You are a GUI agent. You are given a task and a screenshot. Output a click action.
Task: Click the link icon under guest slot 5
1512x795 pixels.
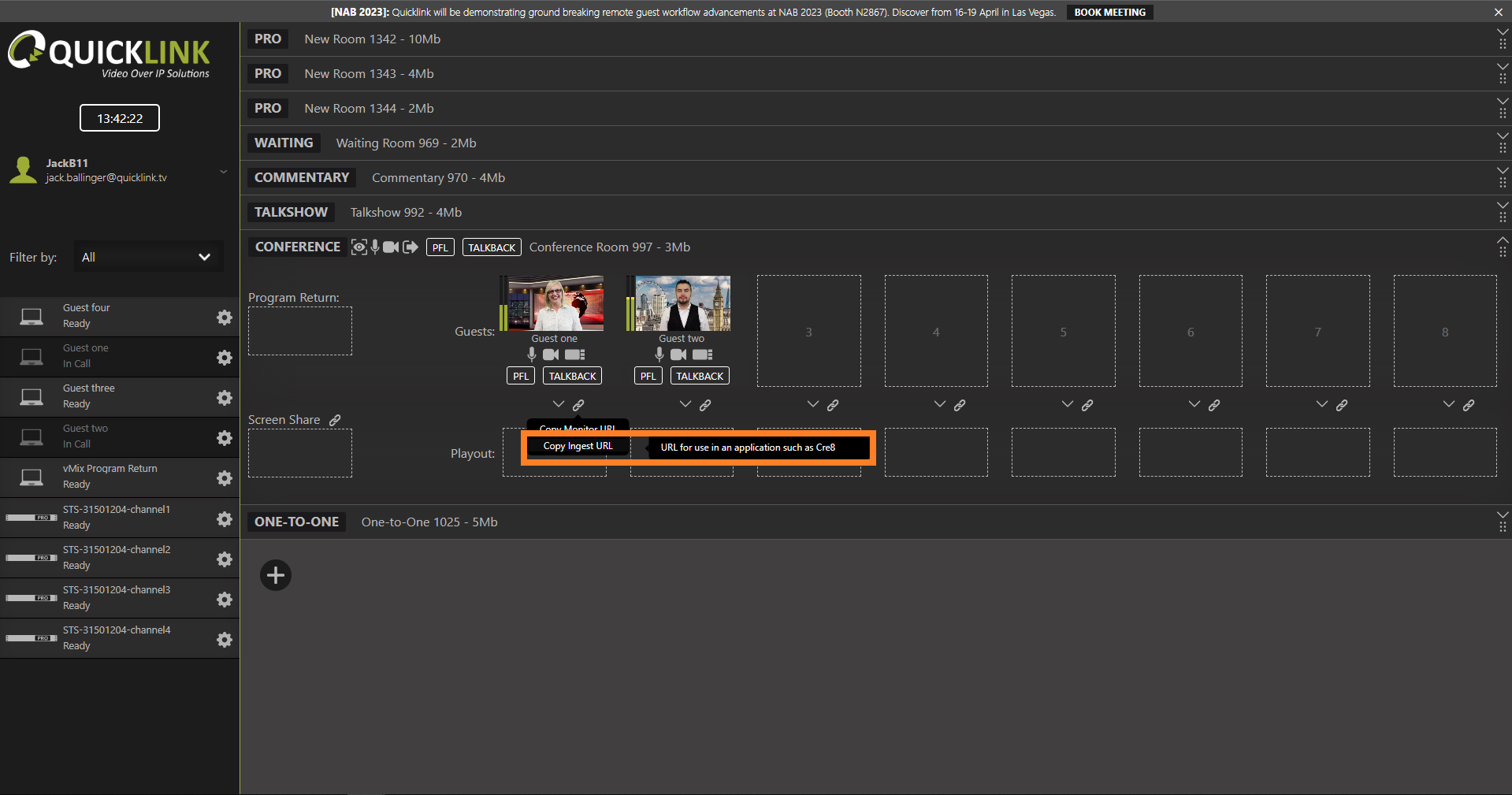point(1087,405)
